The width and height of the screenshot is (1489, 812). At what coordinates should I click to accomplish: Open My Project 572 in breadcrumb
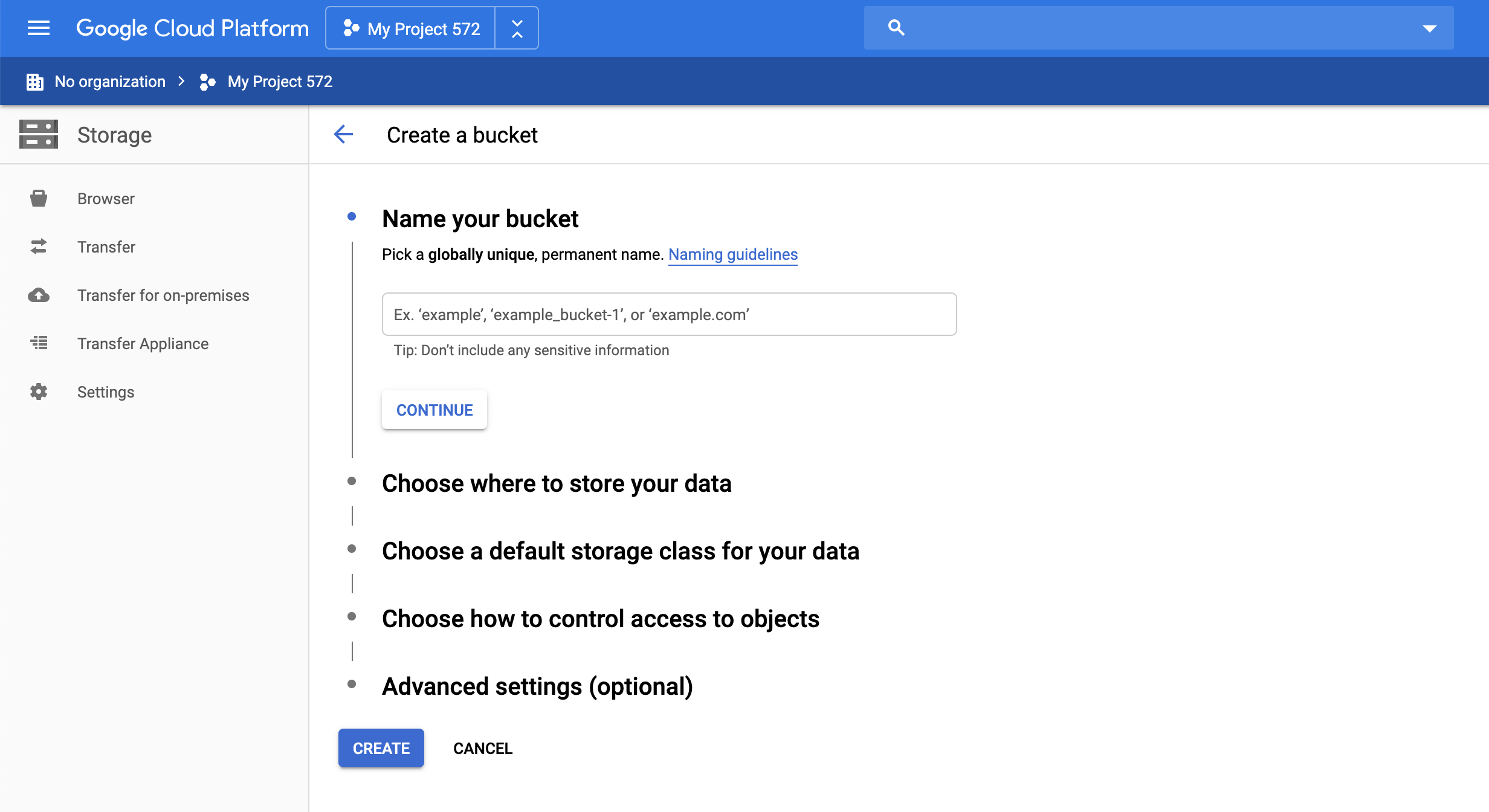pyautogui.click(x=280, y=82)
